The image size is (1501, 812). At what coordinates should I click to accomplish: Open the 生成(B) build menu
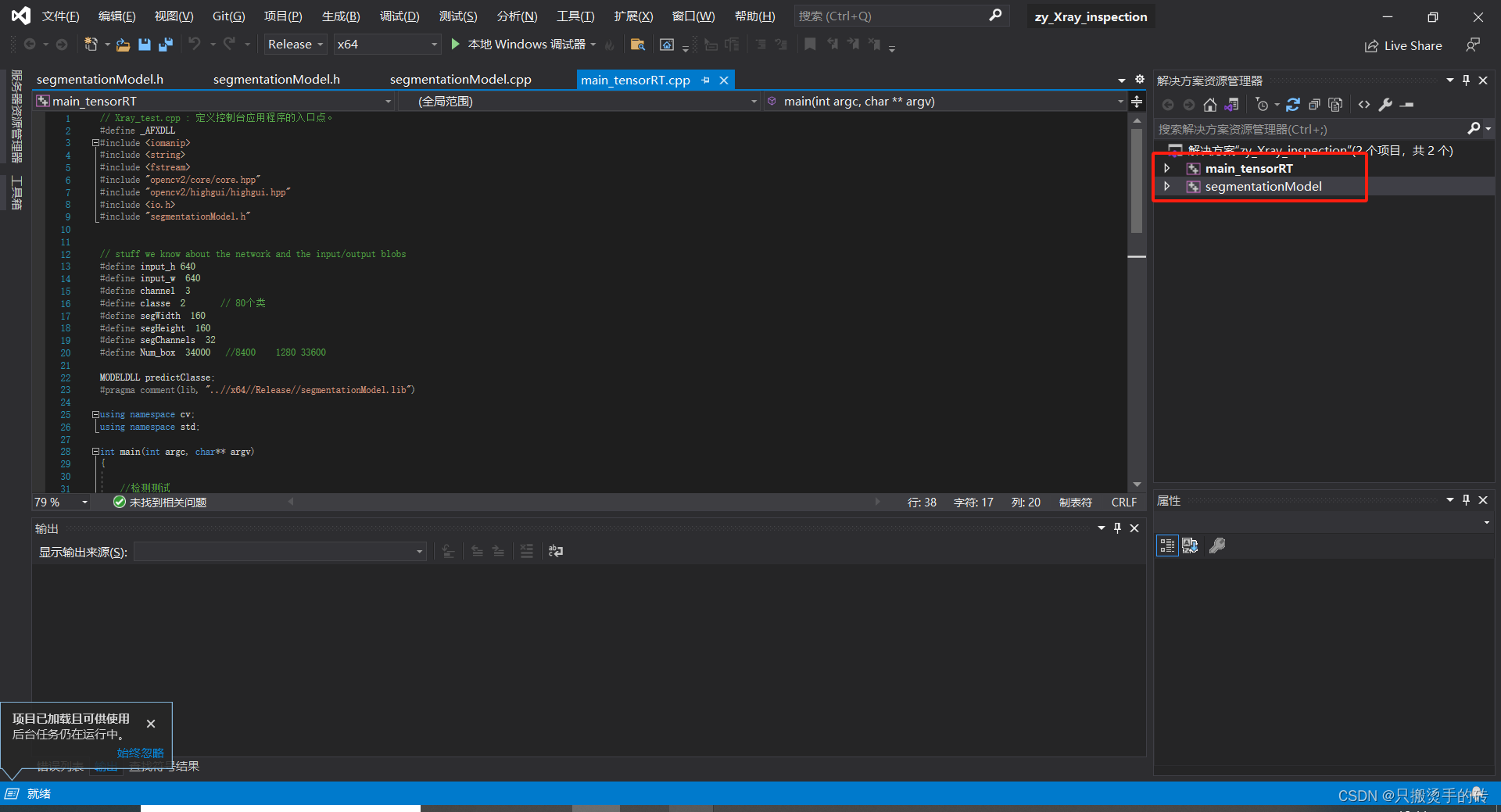click(x=341, y=16)
